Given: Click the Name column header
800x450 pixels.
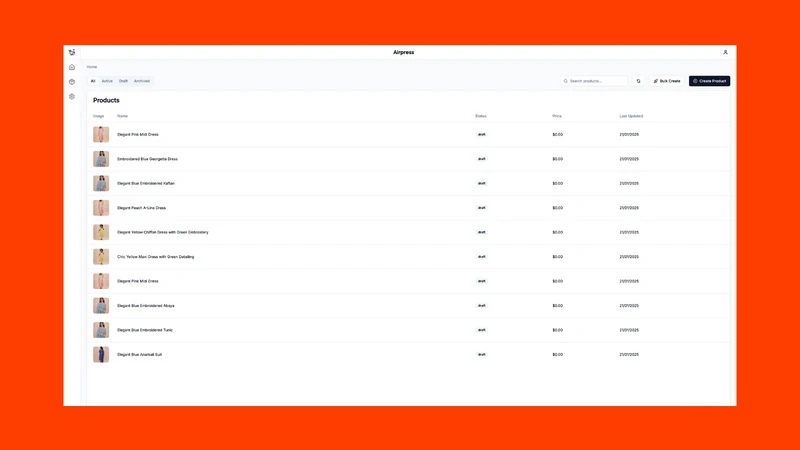Looking at the screenshot, I should (122, 116).
